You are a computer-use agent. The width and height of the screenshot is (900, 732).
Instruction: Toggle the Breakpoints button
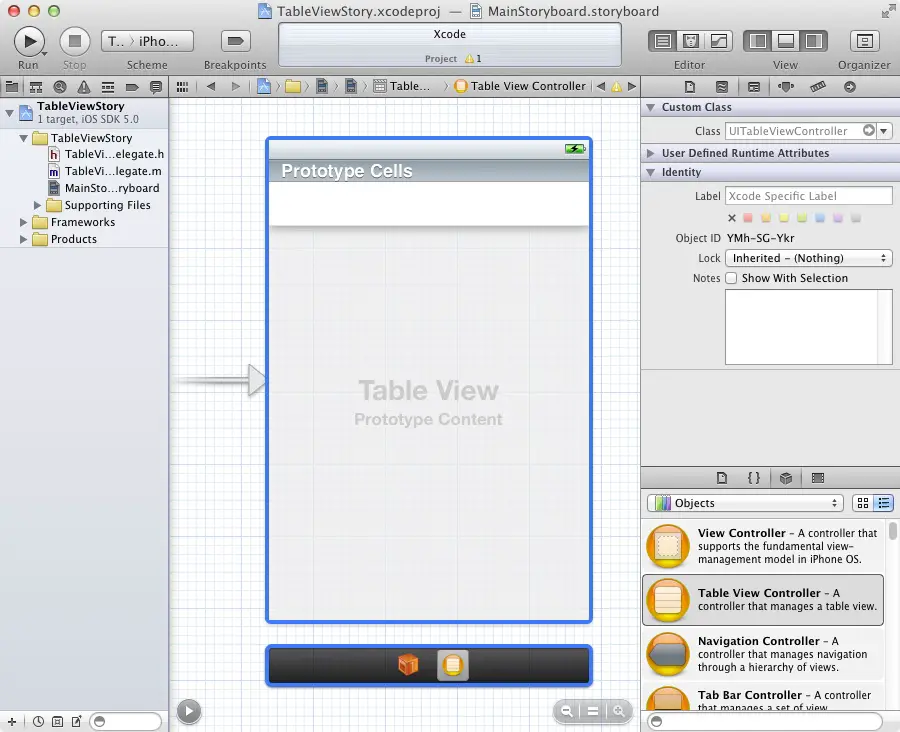click(235, 41)
